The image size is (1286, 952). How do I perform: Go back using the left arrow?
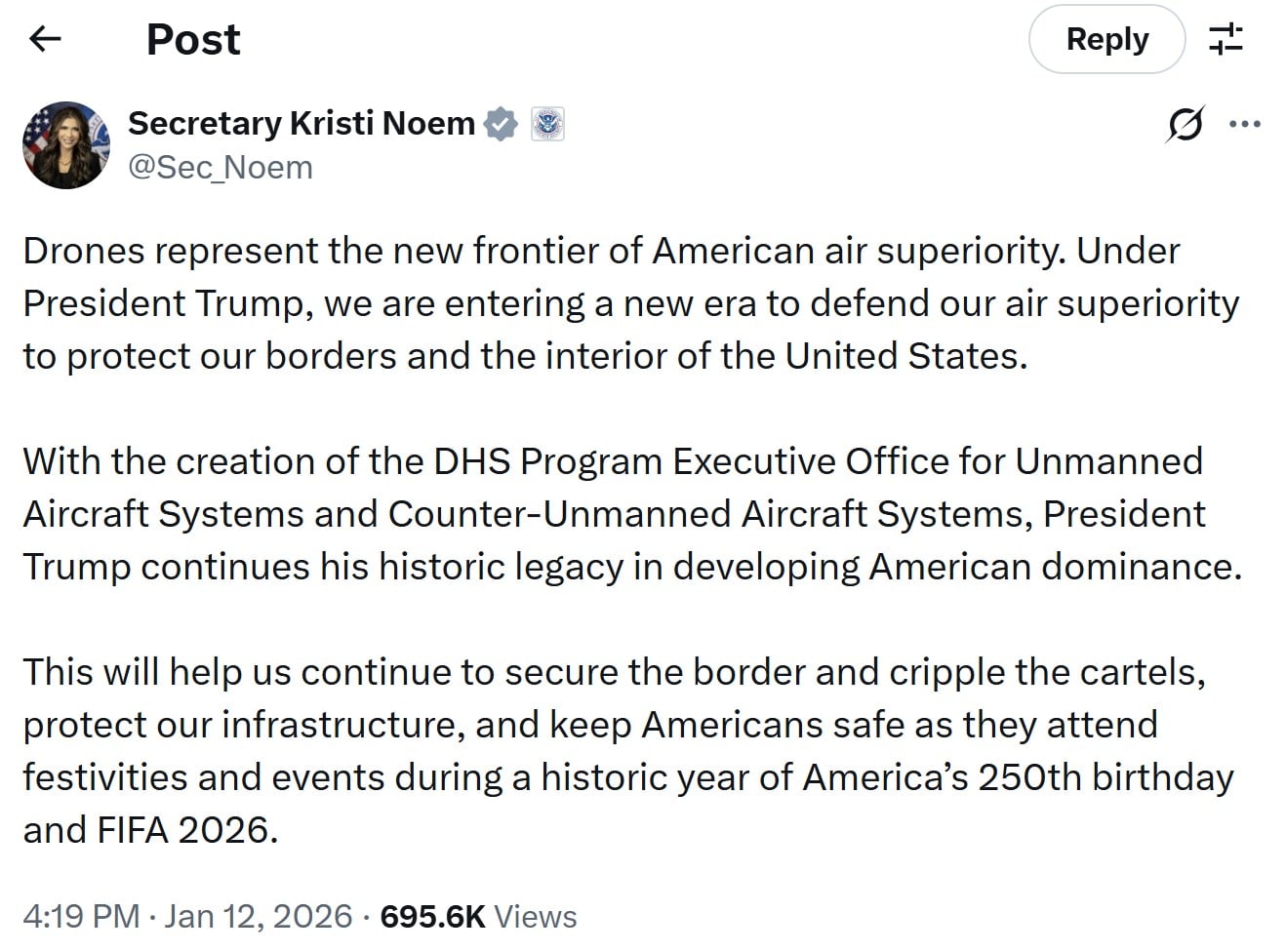click(x=45, y=39)
